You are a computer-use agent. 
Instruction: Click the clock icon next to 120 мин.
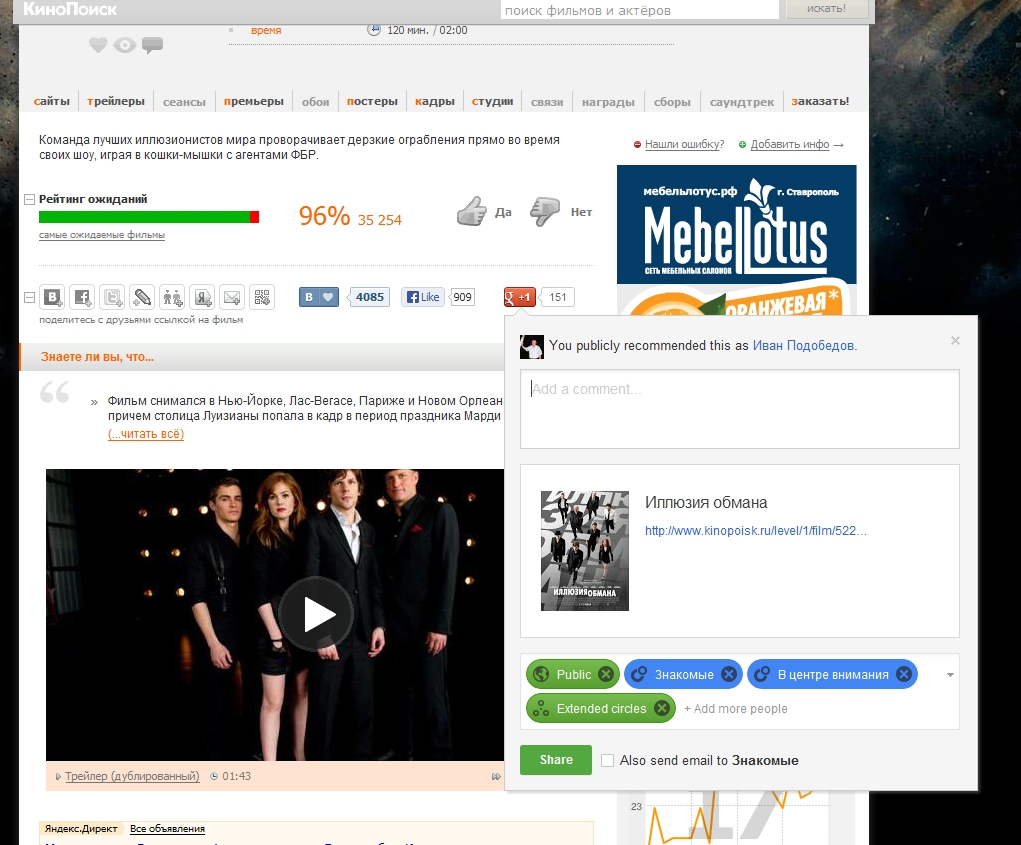point(374,30)
